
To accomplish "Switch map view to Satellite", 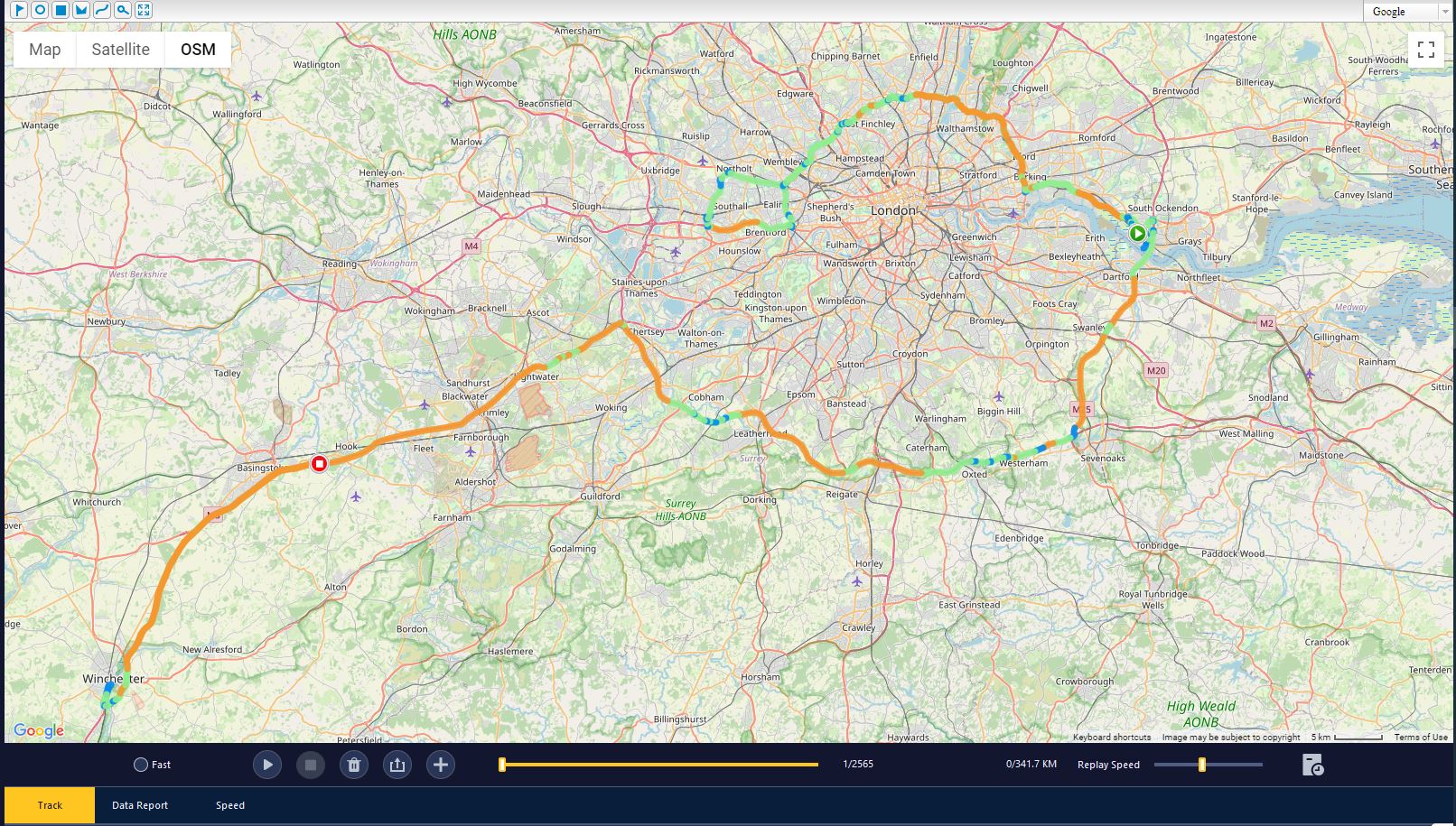I will point(120,50).
